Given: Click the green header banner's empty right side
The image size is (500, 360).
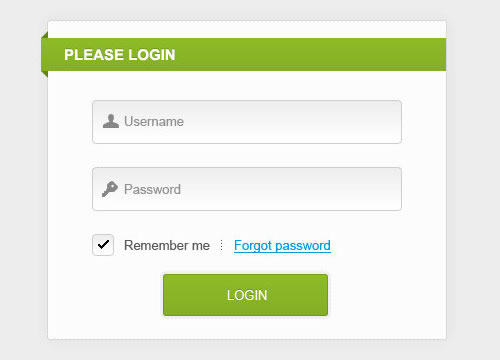Looking at the screenshot, I should [333, 55].
